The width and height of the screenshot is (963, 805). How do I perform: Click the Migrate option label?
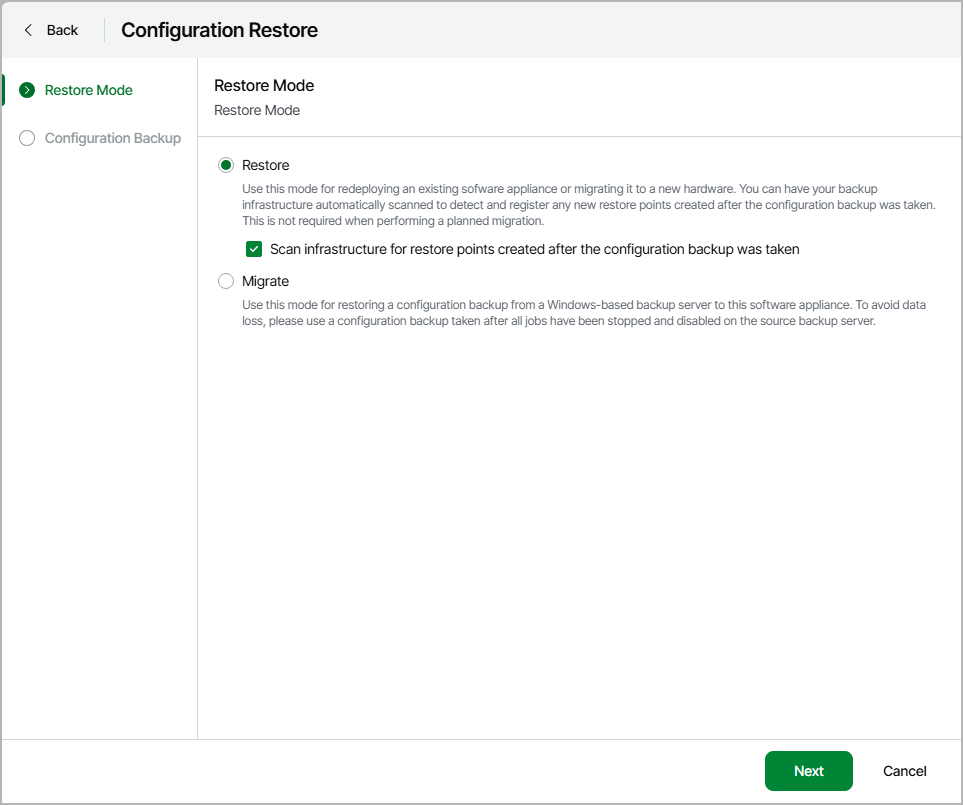pyautogui.click(x=265, y=281)
